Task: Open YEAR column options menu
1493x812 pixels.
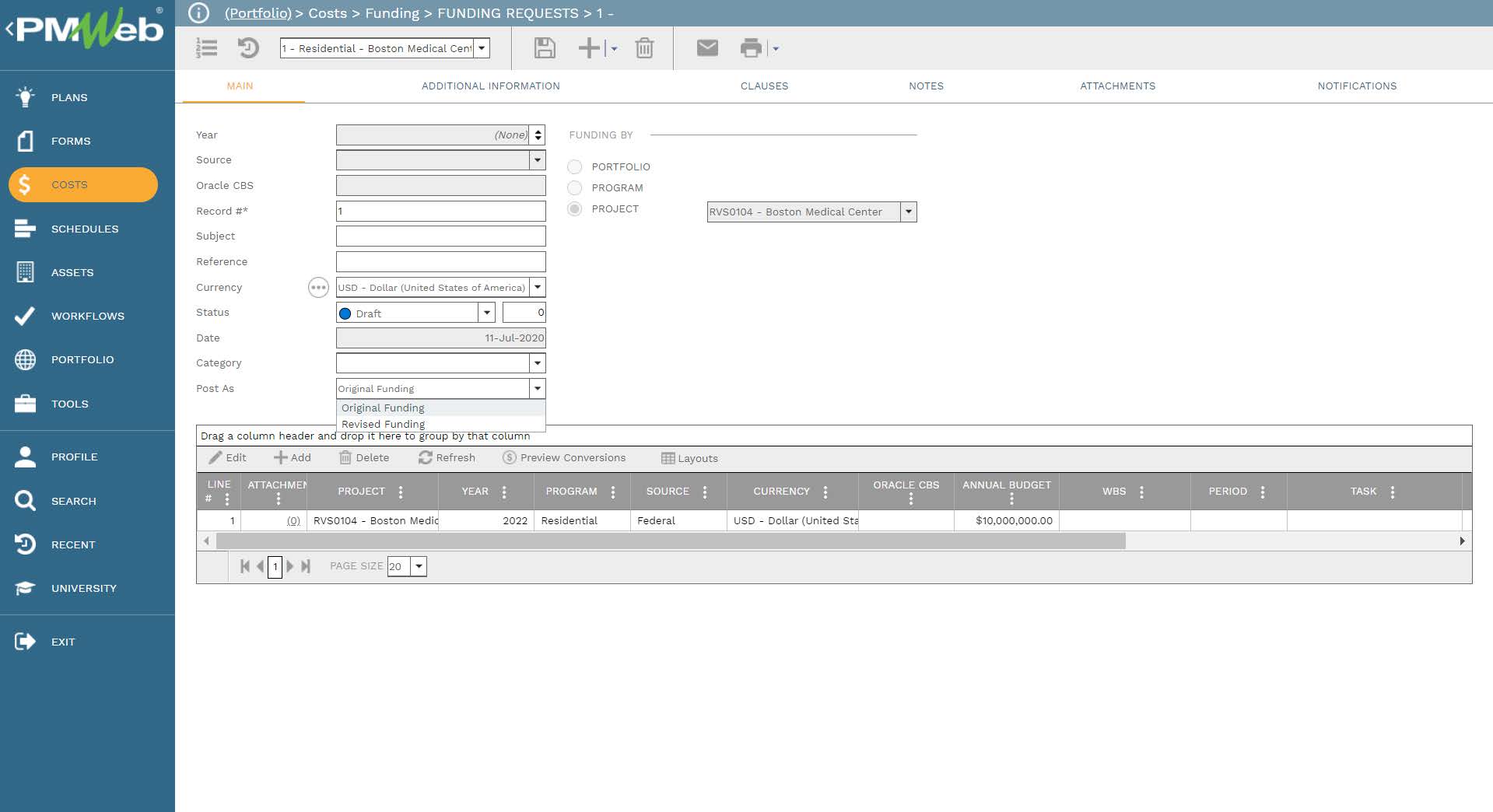Action: 504,492
